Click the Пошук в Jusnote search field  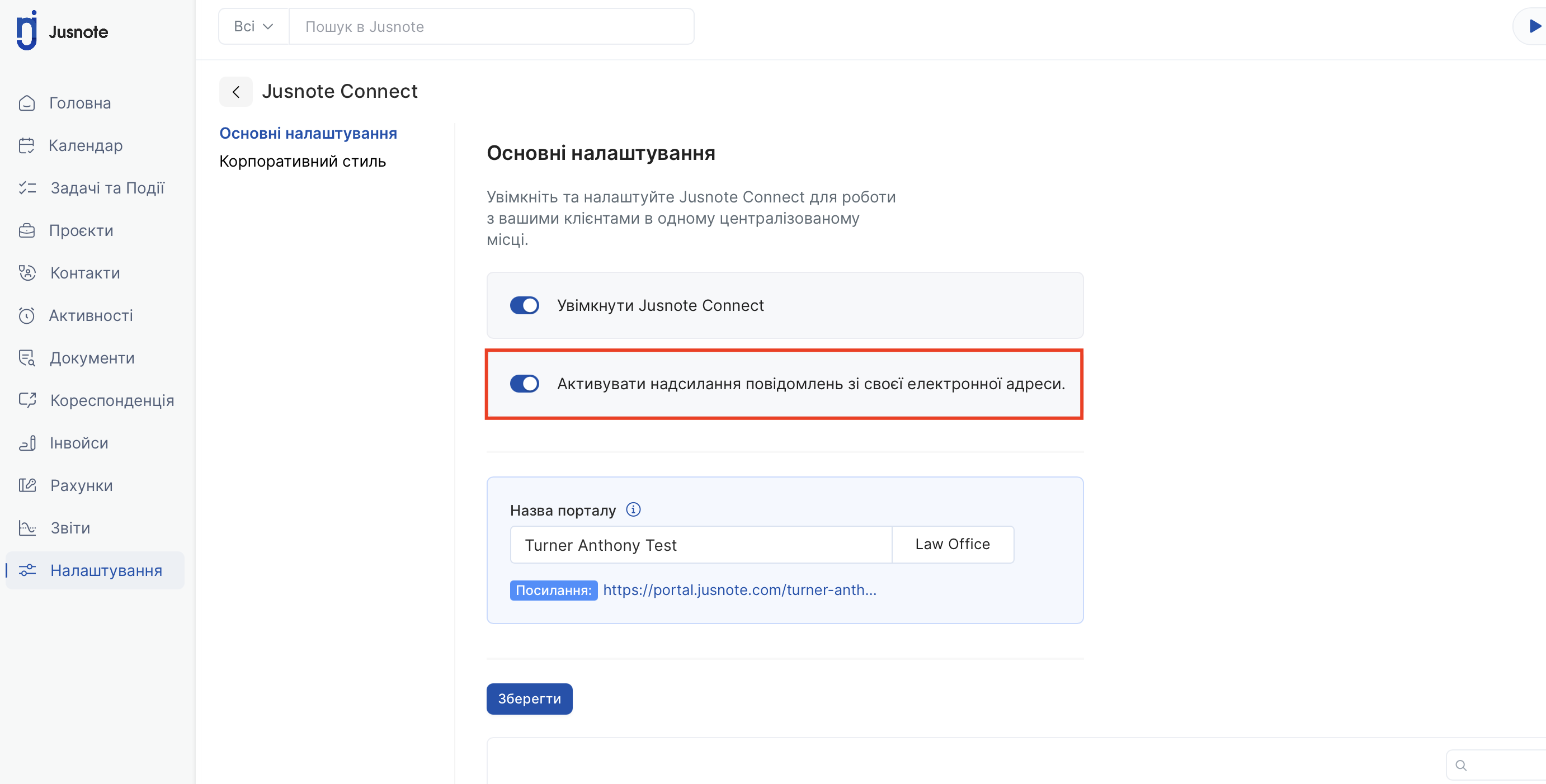[492, 26]
